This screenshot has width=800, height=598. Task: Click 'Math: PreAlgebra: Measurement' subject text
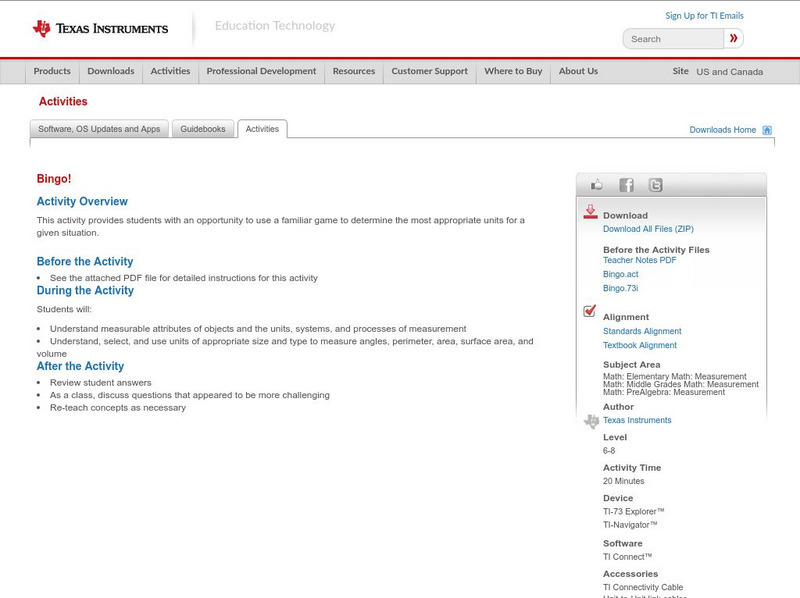(664, 392)
